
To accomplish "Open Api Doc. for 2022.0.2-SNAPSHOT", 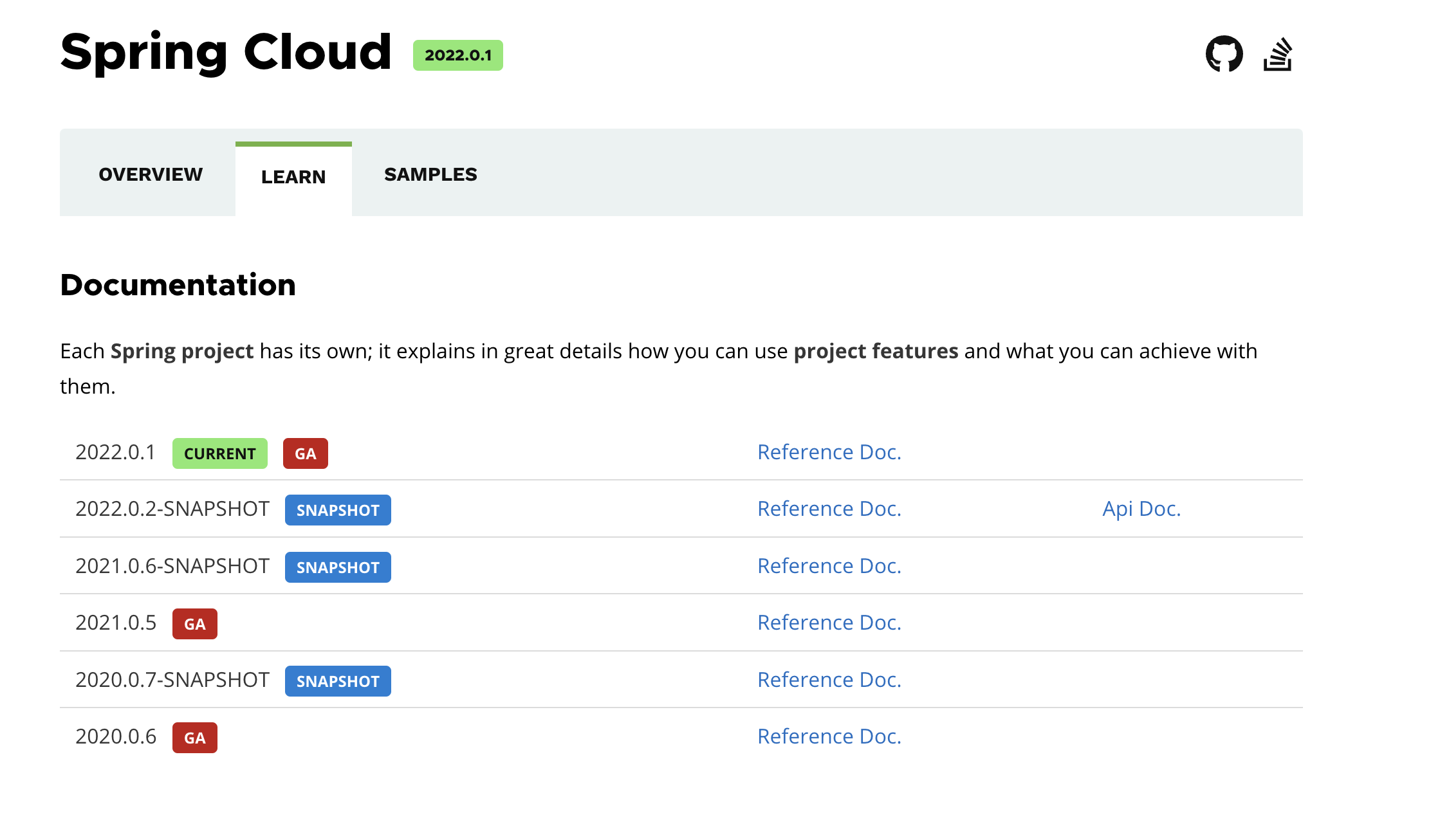I will coord(1141,509).
